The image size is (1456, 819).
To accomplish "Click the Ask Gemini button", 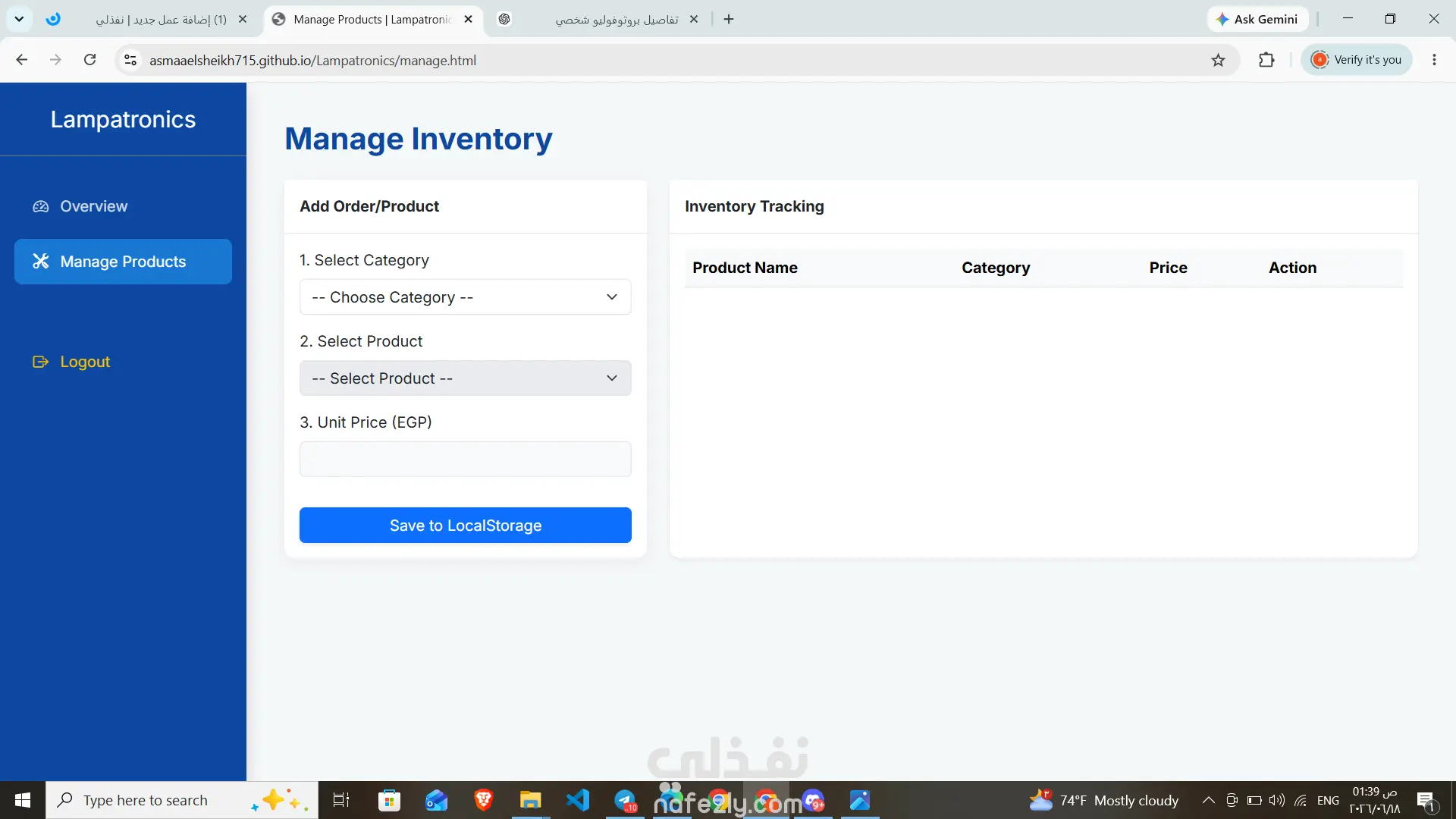I will 1257,19.
